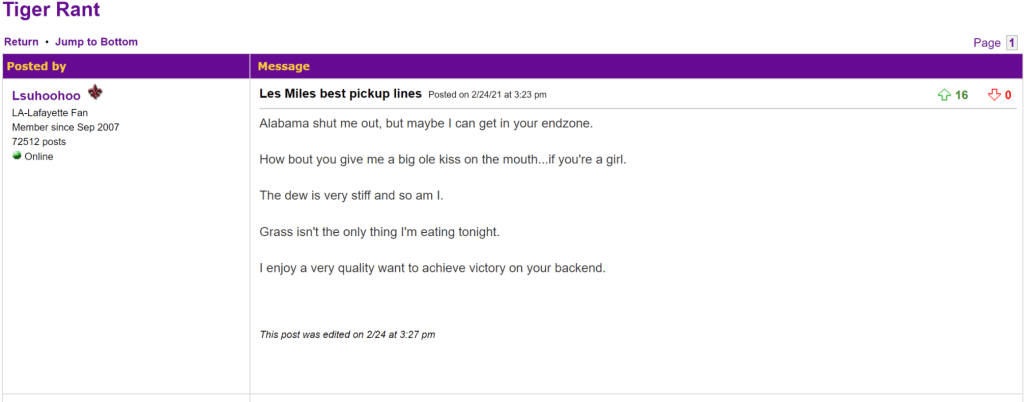The width and height of the screenshot is (1024, 402).
Task: Click the green Online status dot
Action: click(x=17, y=156)
